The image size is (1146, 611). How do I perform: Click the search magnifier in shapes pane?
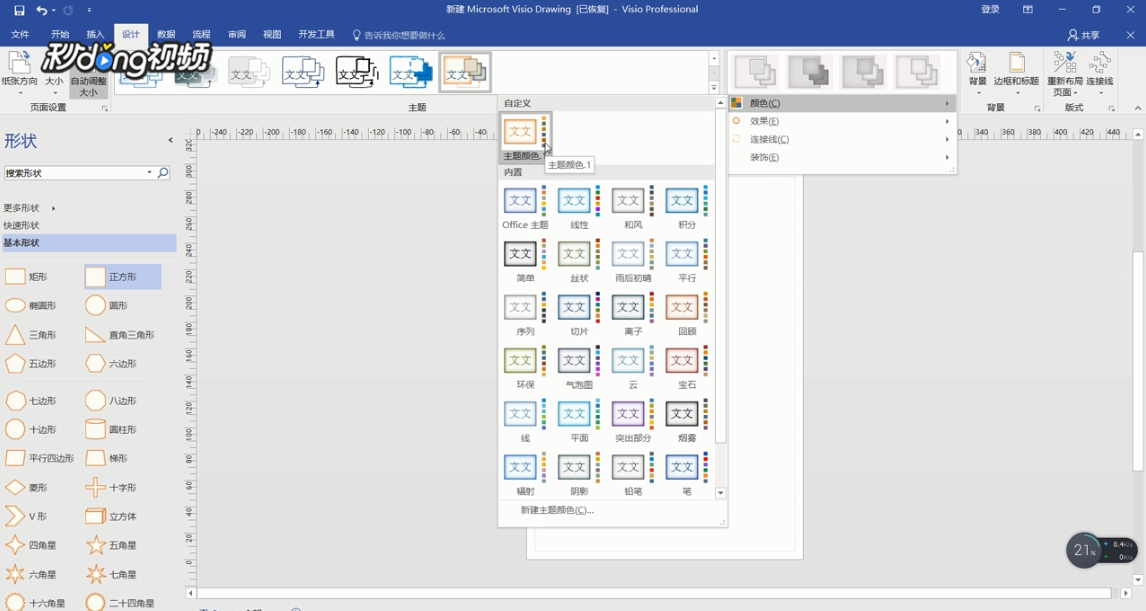[x=163, y=172]
